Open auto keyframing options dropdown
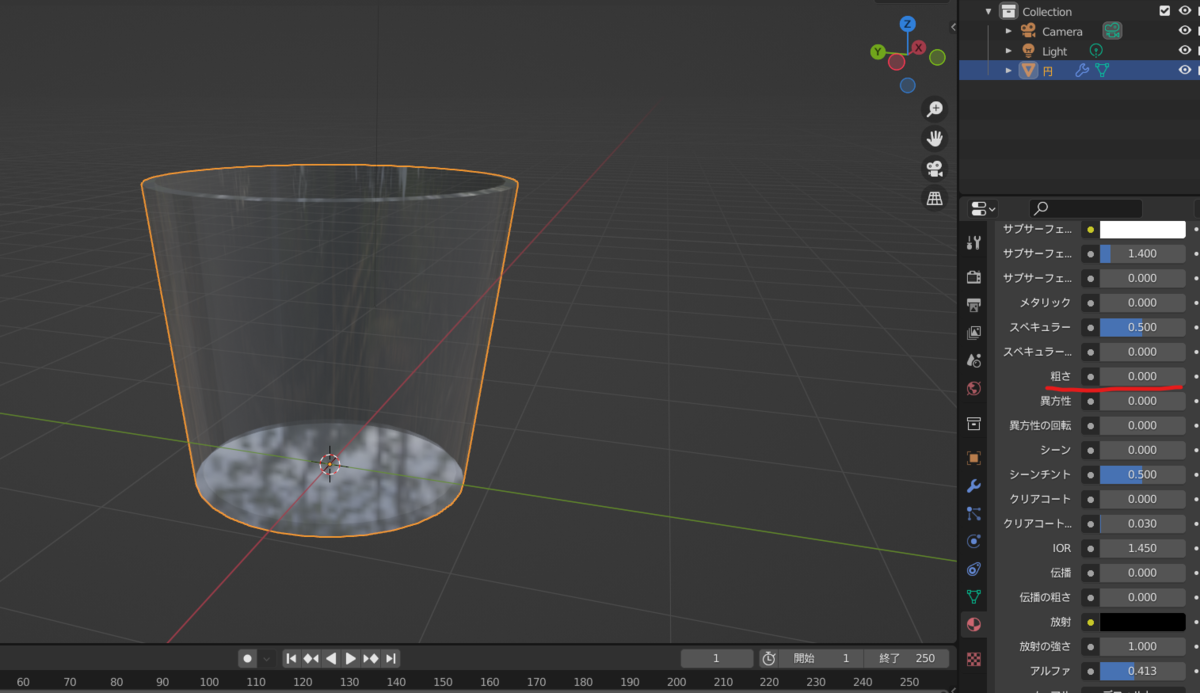 tap(267, 658)
